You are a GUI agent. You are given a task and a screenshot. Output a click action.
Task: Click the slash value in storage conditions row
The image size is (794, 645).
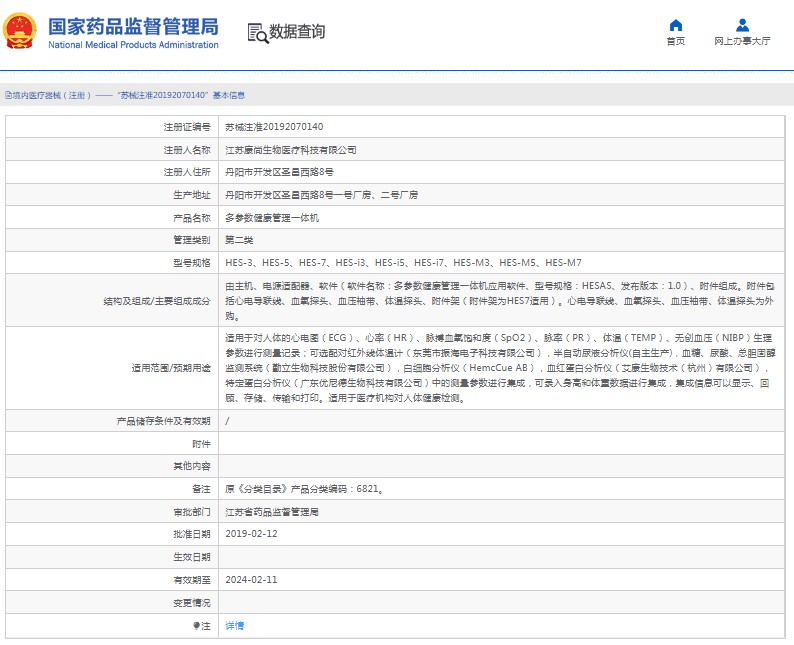(x=227, y=421)
